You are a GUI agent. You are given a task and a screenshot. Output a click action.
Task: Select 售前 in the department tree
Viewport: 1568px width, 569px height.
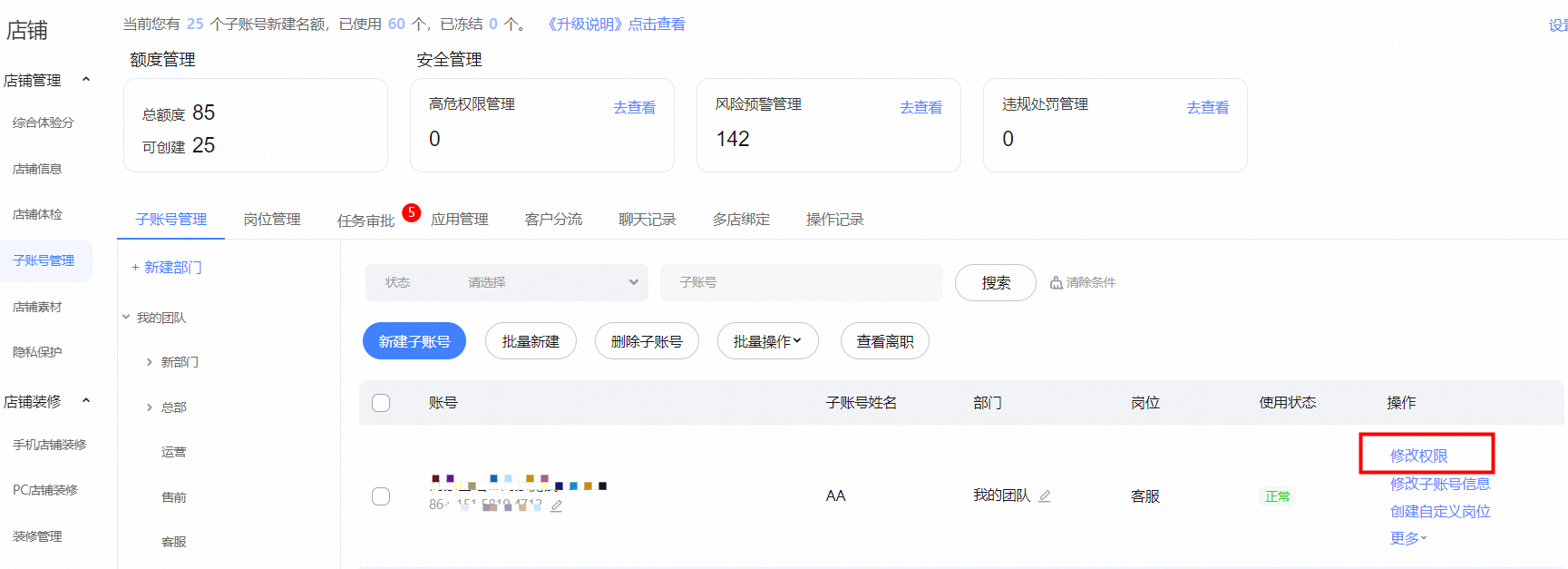tap(173, 497)
